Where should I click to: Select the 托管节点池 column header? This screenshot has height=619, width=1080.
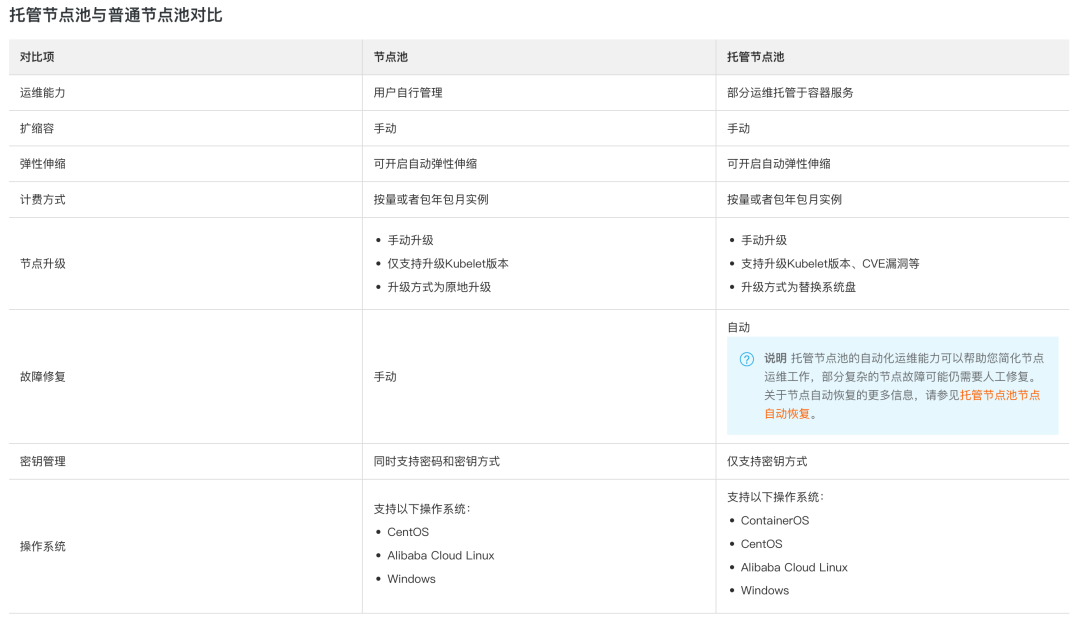tap(755, 57)
